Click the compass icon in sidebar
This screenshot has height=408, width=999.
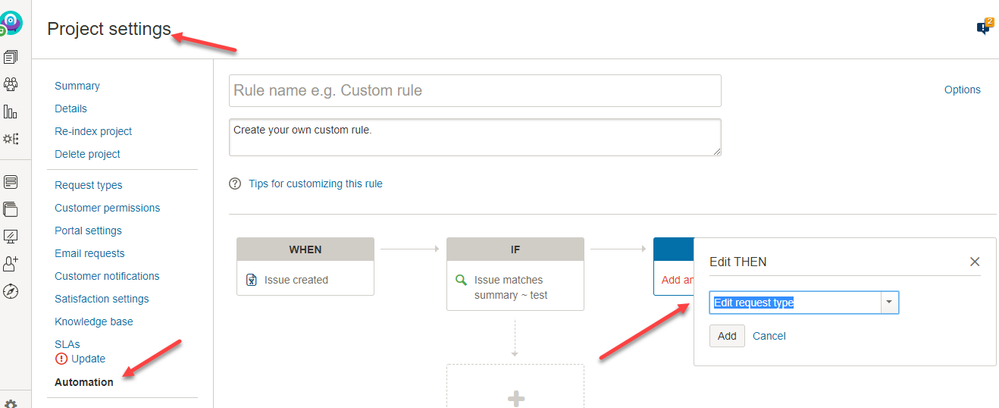coord(11,292)
